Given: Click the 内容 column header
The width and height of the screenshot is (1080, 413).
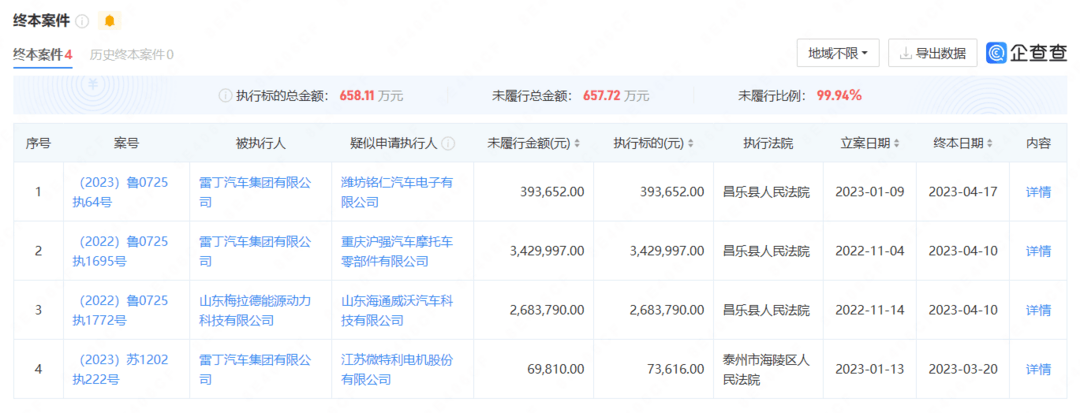Looking at the screenshot, I should 1038,143.
